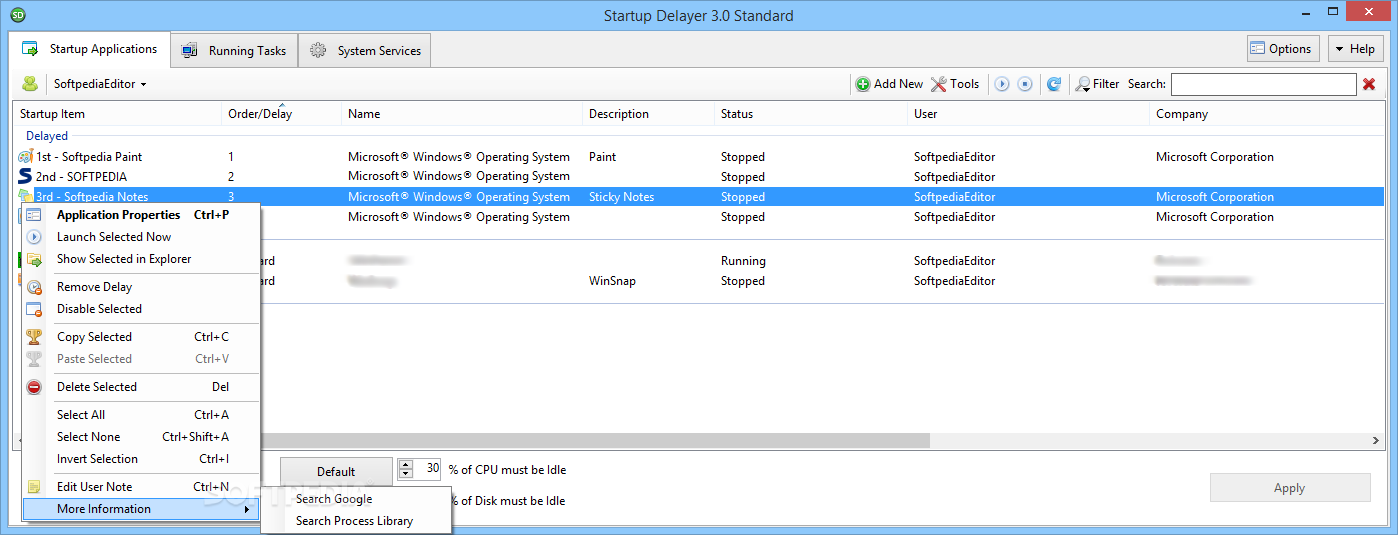Select the 2nd - SOFTPEDIA row

(700, 177)
